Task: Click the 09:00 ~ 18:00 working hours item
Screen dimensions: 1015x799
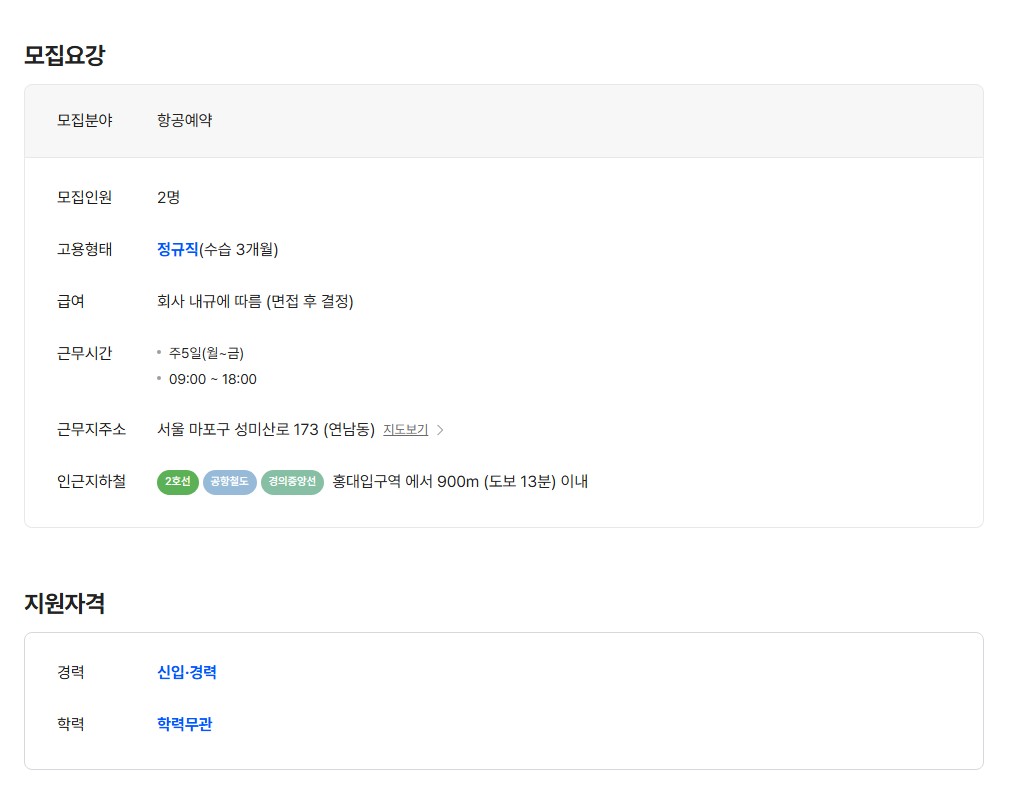Action: click(x=212, y=379)
